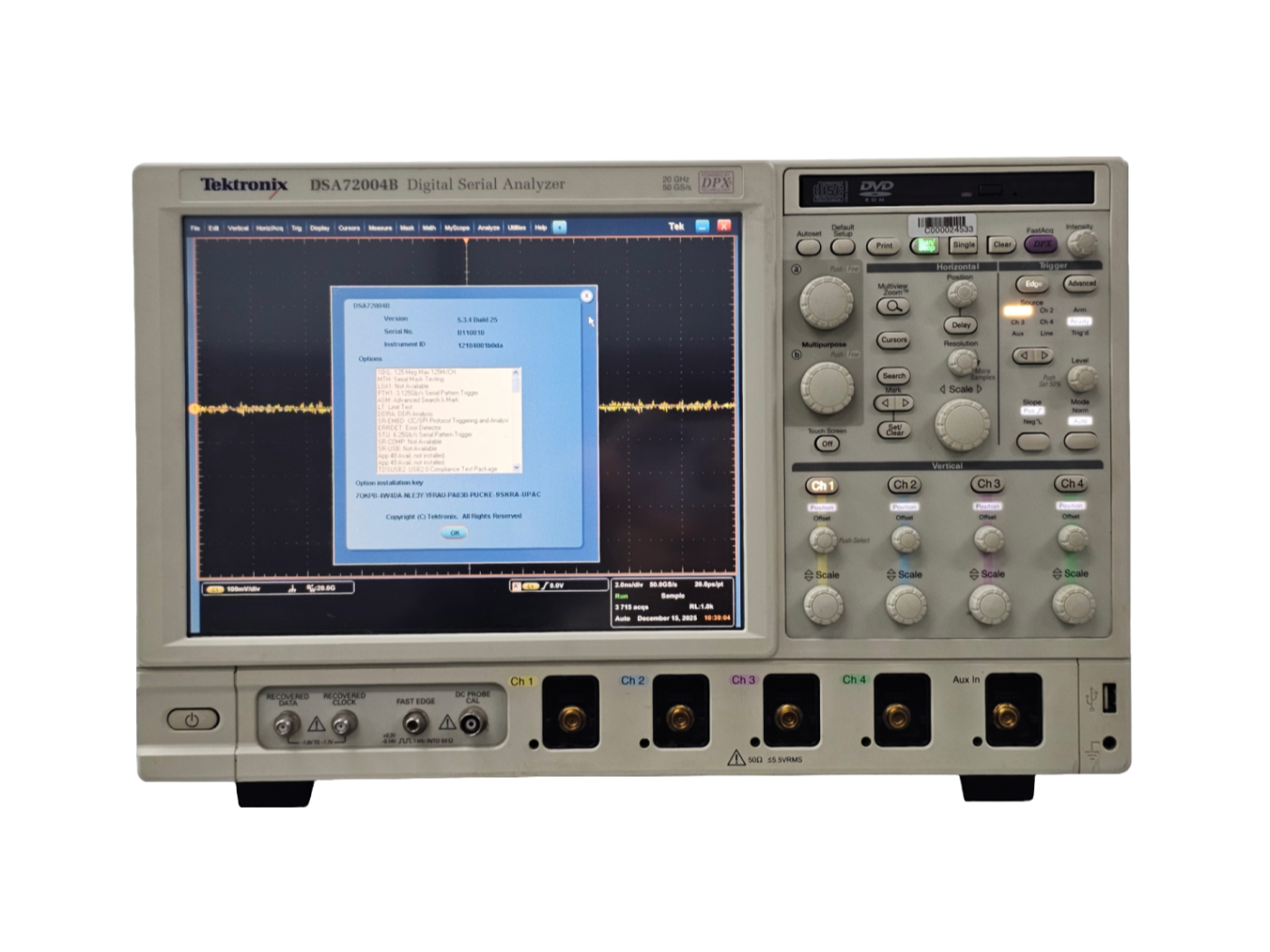Open the Utilities menu

pyautogui.click(x=517, y=228)
